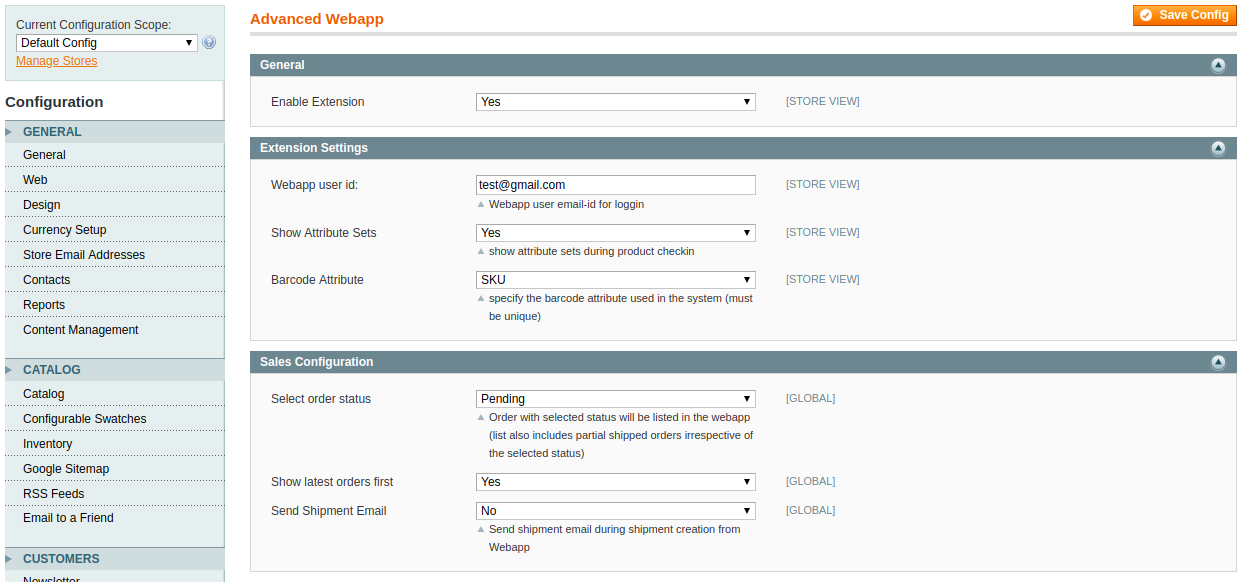Collapse the General section panel
Screen dimensions: 1254x582
click(1218, 65)
